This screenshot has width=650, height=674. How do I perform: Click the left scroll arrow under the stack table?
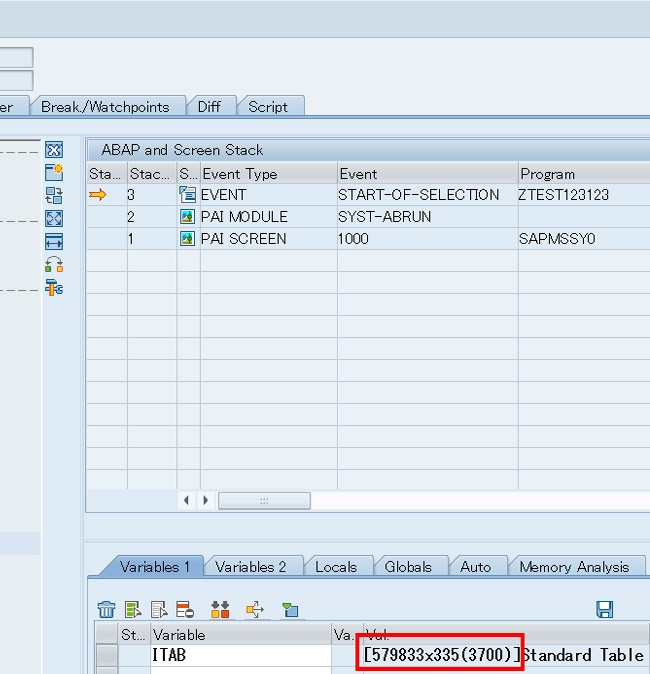(186, 500)
